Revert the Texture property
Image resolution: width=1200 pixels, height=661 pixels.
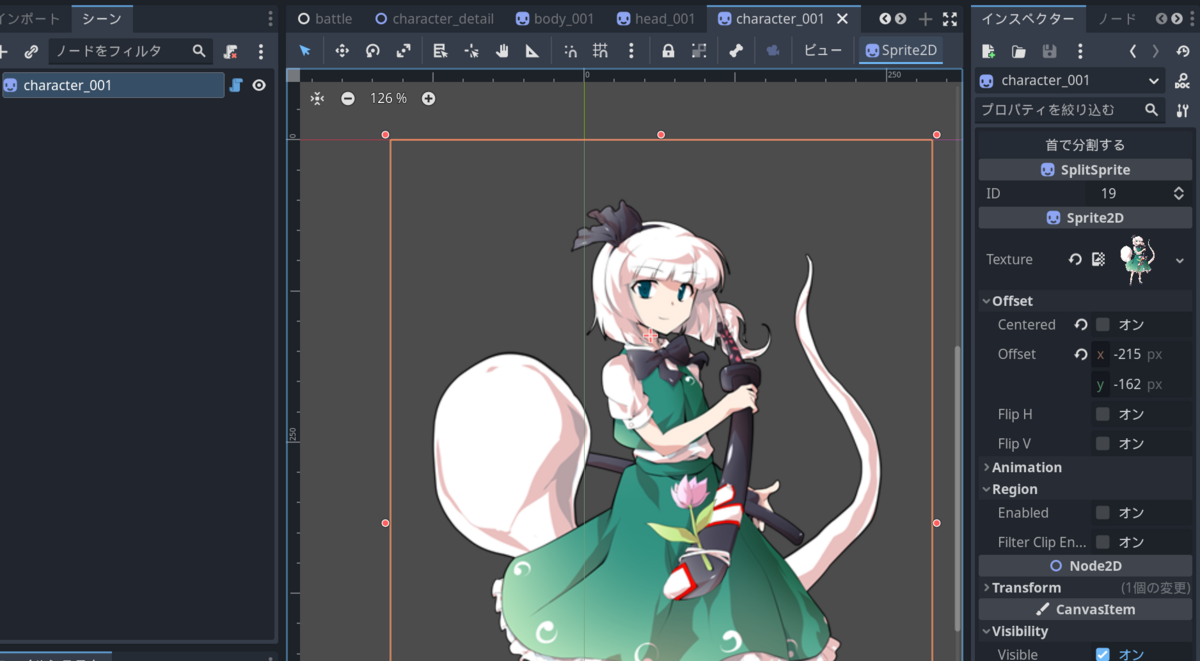pyautogui.click(x=1075, y=259)
